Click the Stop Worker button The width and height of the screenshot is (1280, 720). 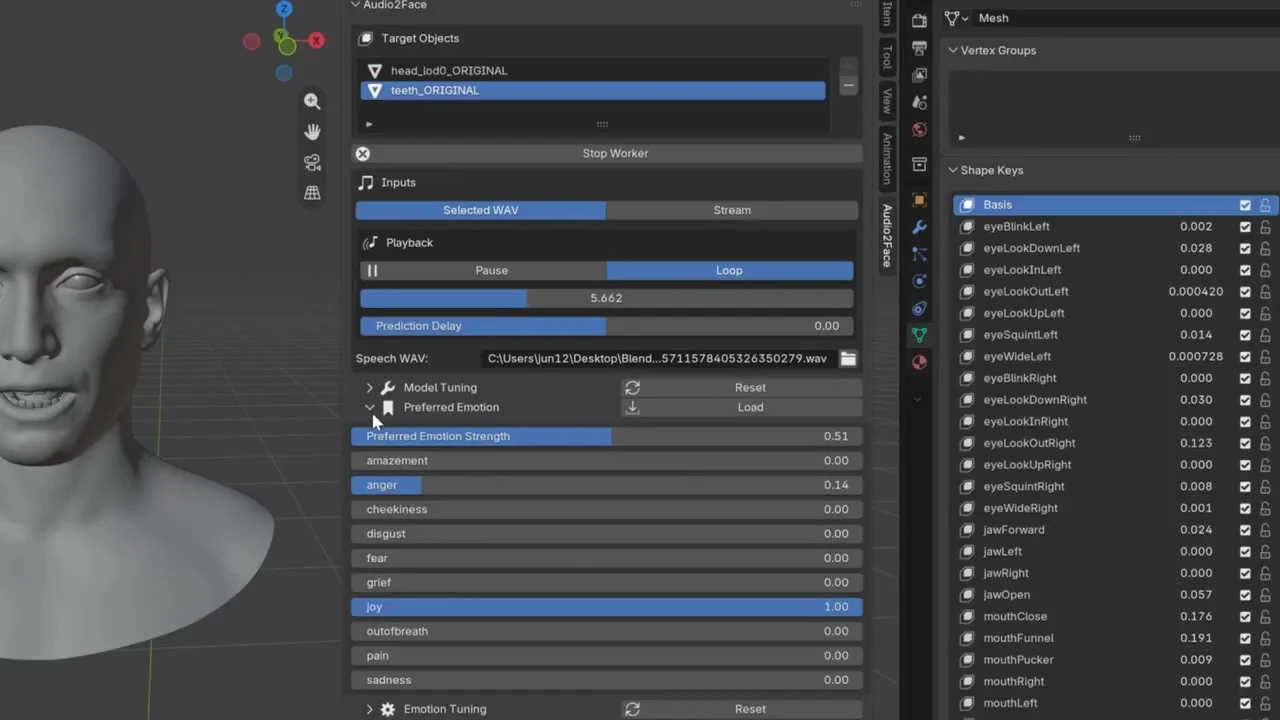click(609, 153)
